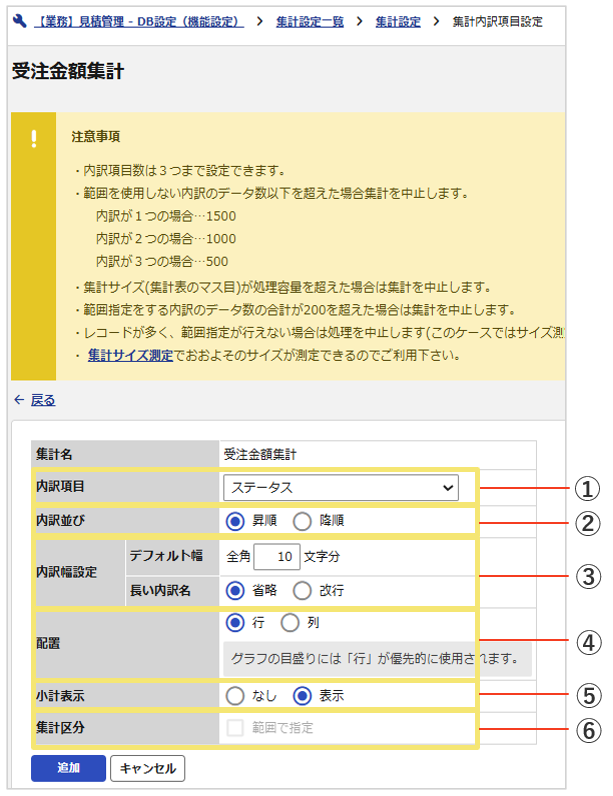Click the 集計名 value 受注金額集計

(260, 454)
